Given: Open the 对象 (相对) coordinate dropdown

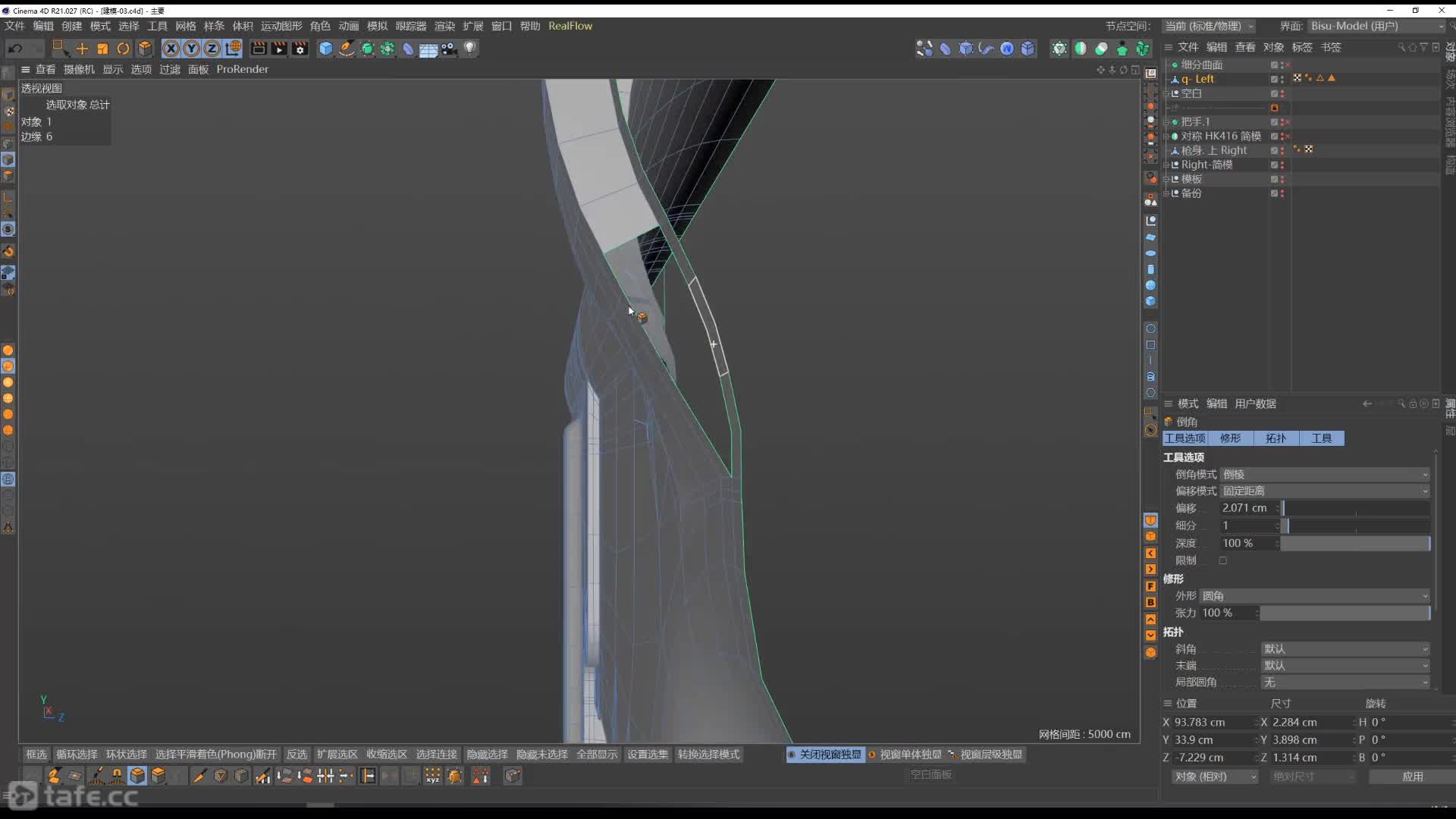Looking at the screenshot, I should pos(1215,777).
